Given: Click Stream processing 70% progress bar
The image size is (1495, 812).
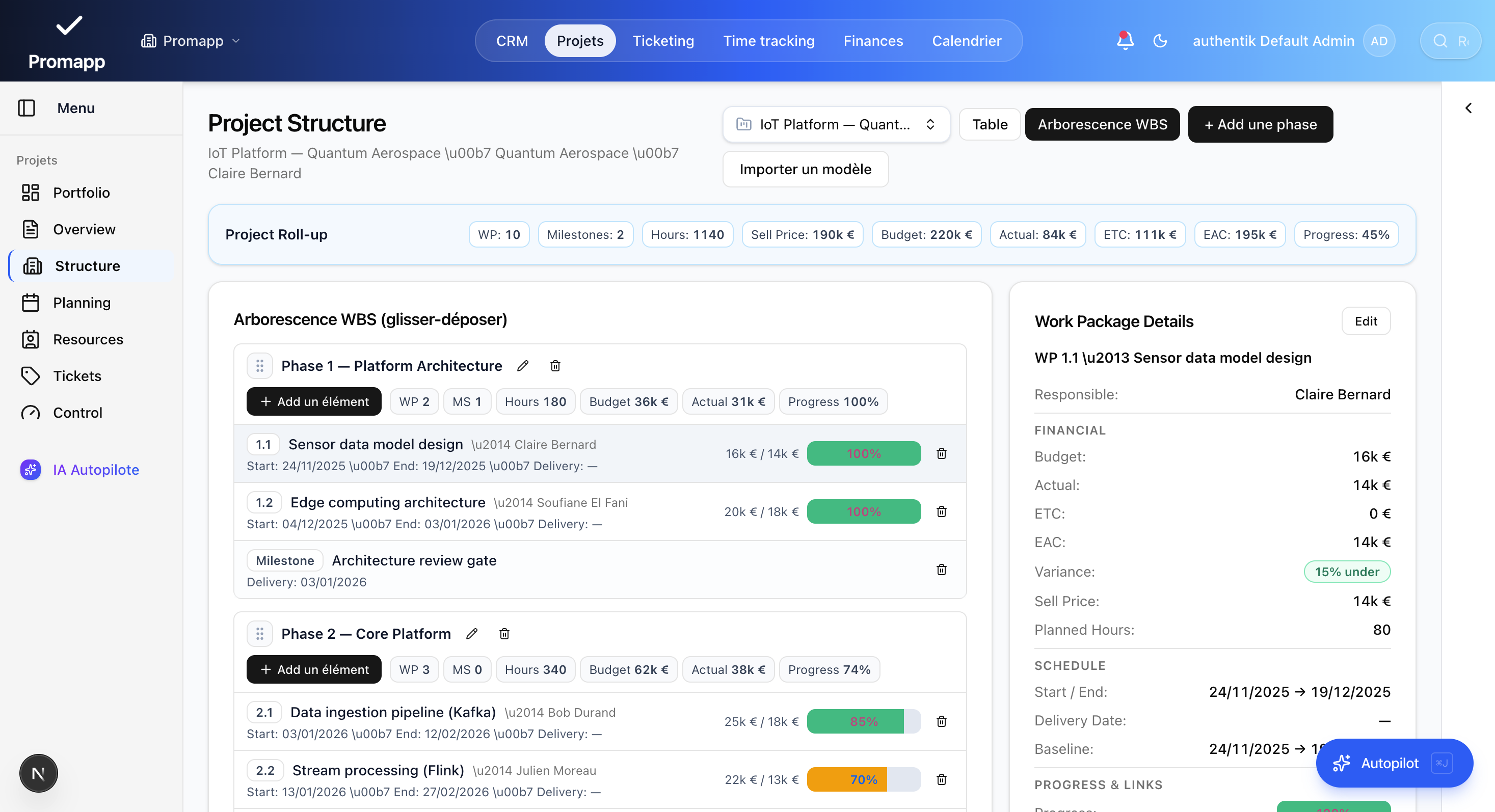Looking at the screenshot, I should [x=864, y=779].
